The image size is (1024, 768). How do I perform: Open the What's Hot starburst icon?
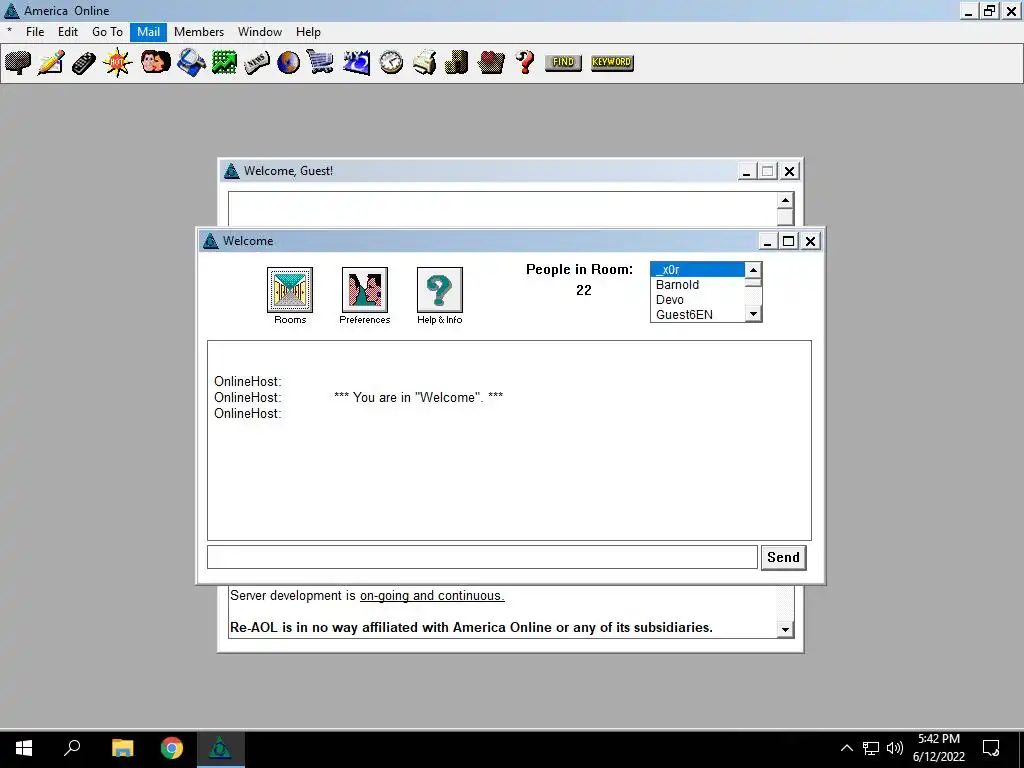point(118,63)
